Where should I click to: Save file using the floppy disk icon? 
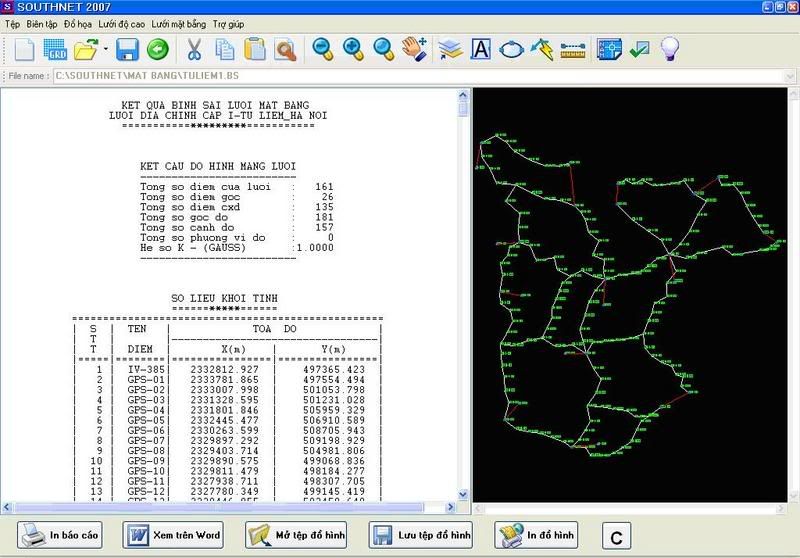127,49
